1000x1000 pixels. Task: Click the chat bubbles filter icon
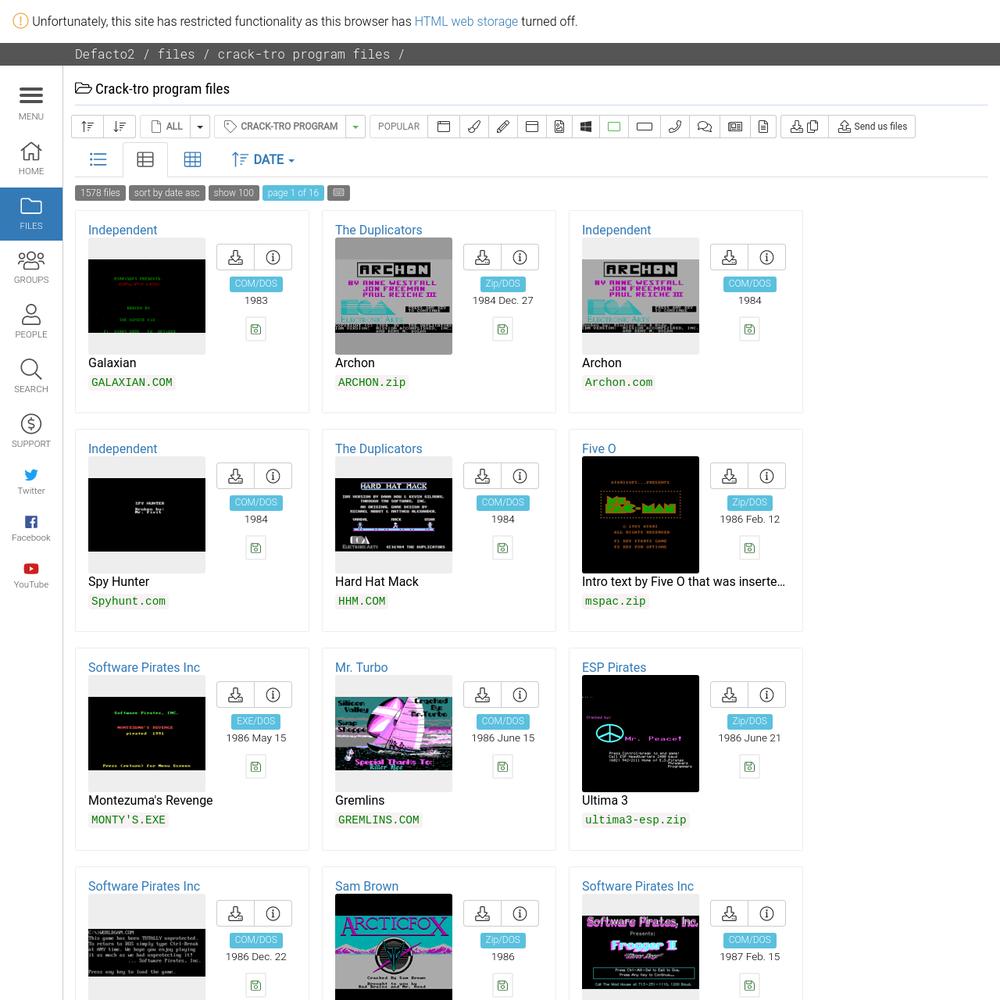coord(704,127)
